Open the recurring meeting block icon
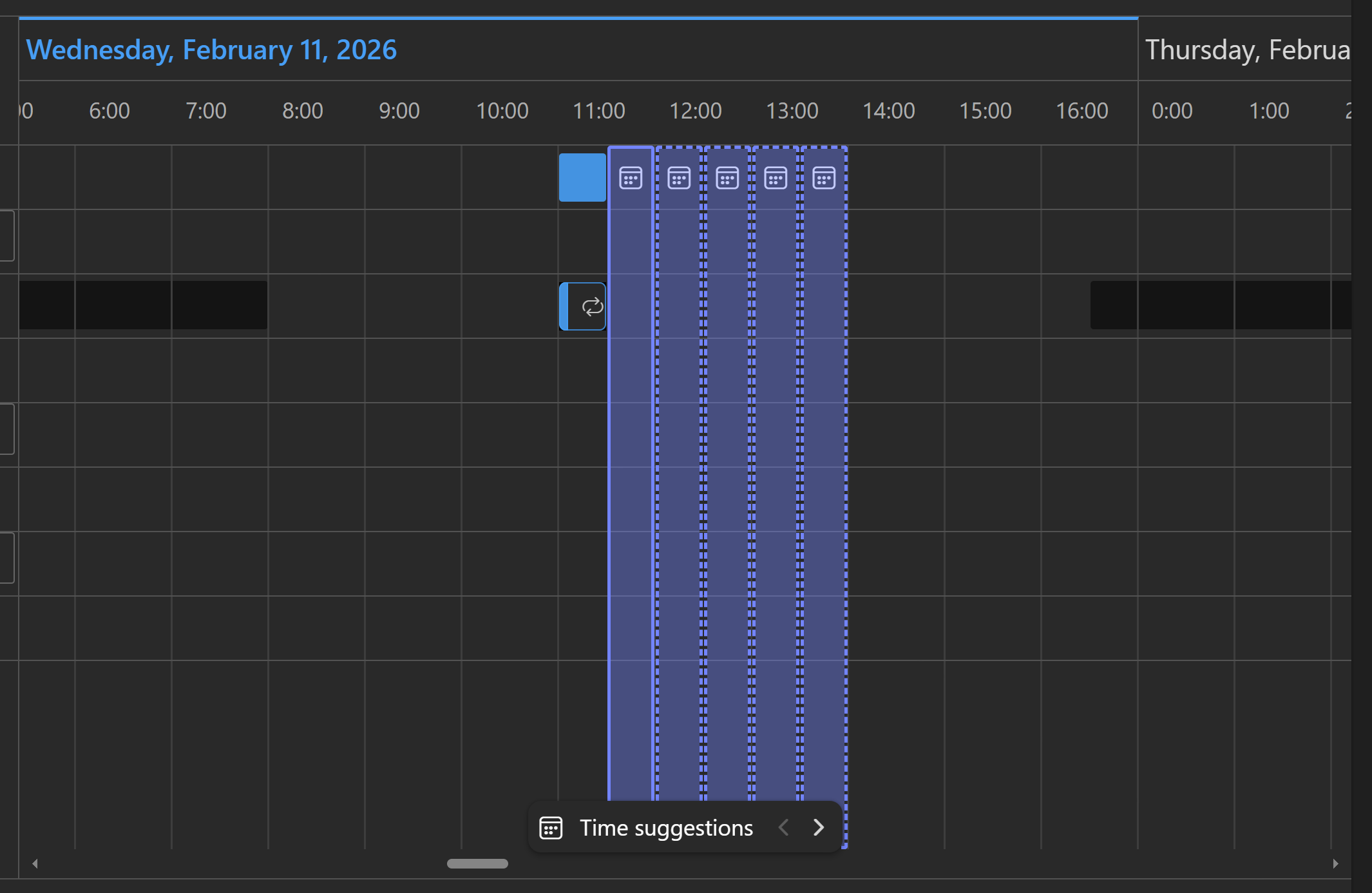Viewport: 1372px width, 893px height. coord(592,306)
